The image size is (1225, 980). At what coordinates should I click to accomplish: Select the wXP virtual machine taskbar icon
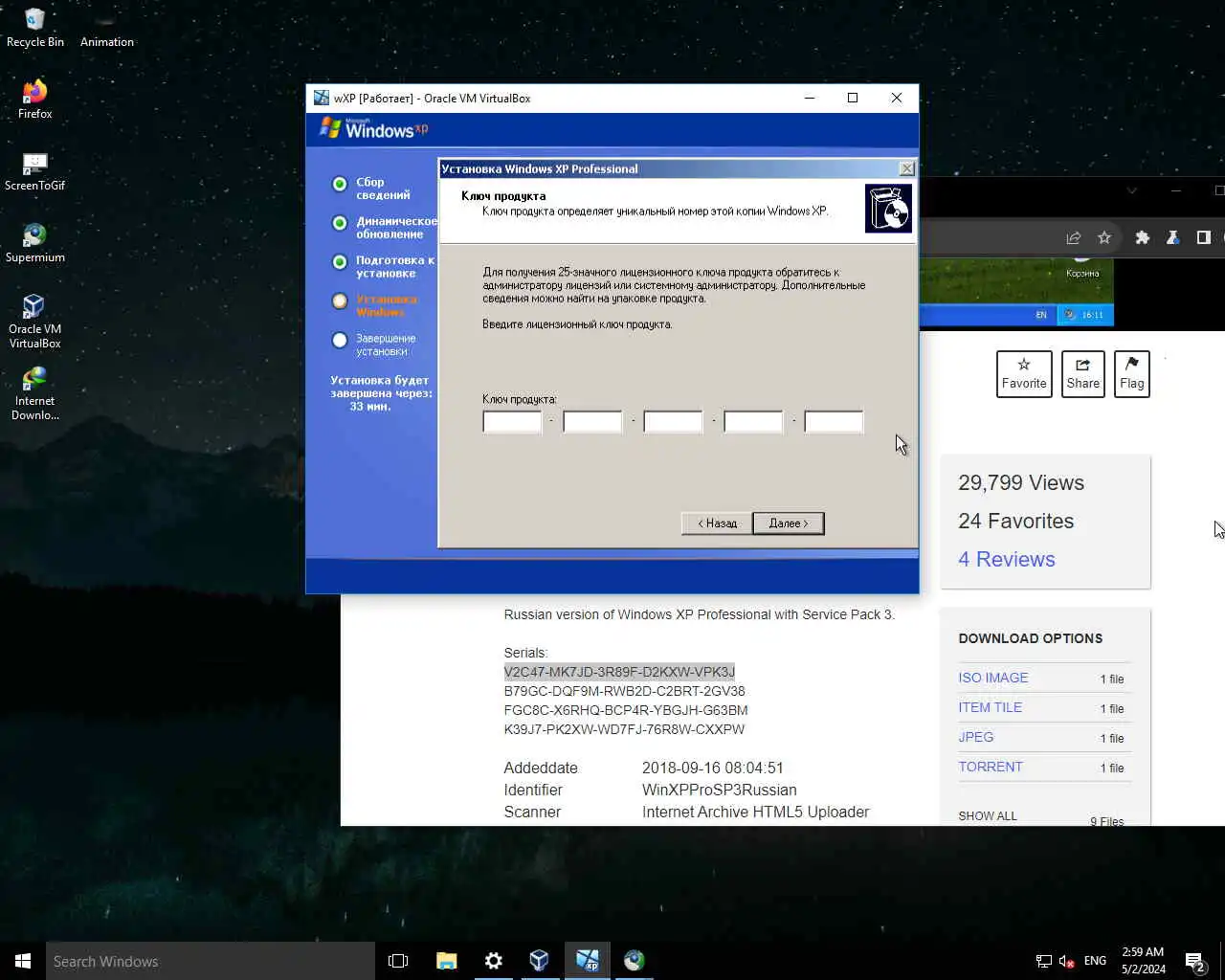(587, 961)
